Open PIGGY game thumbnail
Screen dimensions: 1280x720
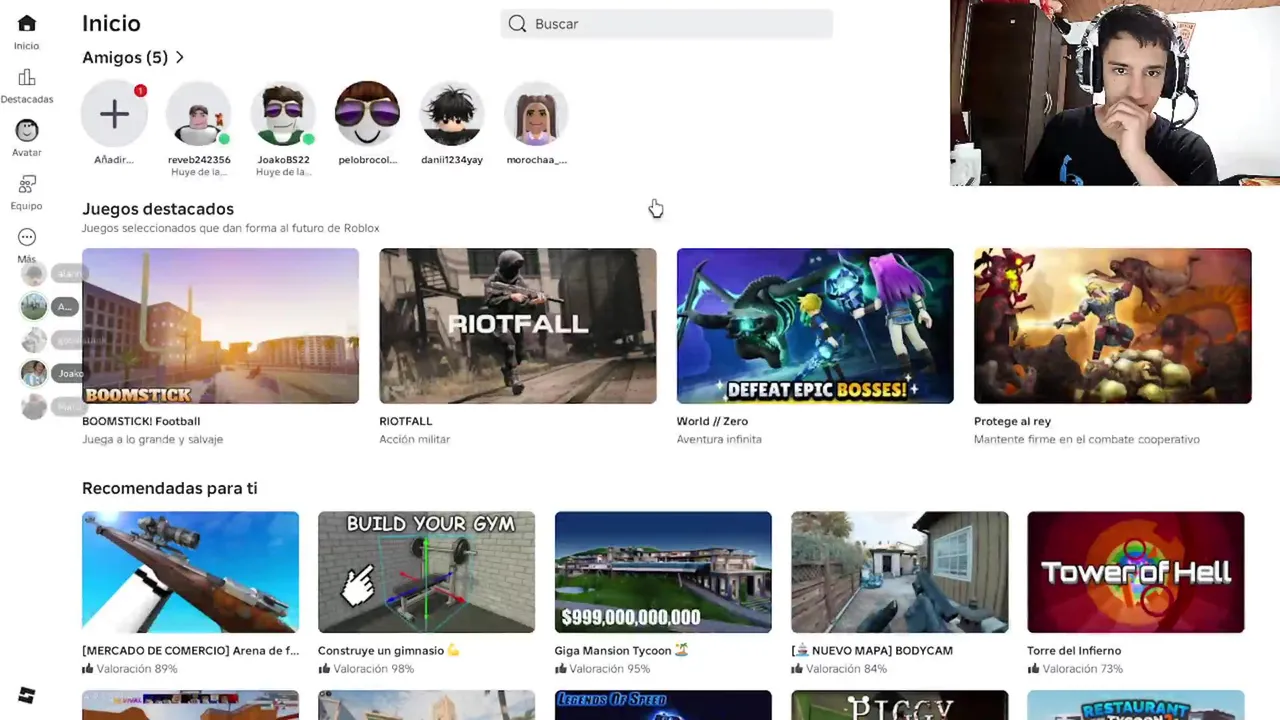[x=900, y=705]
